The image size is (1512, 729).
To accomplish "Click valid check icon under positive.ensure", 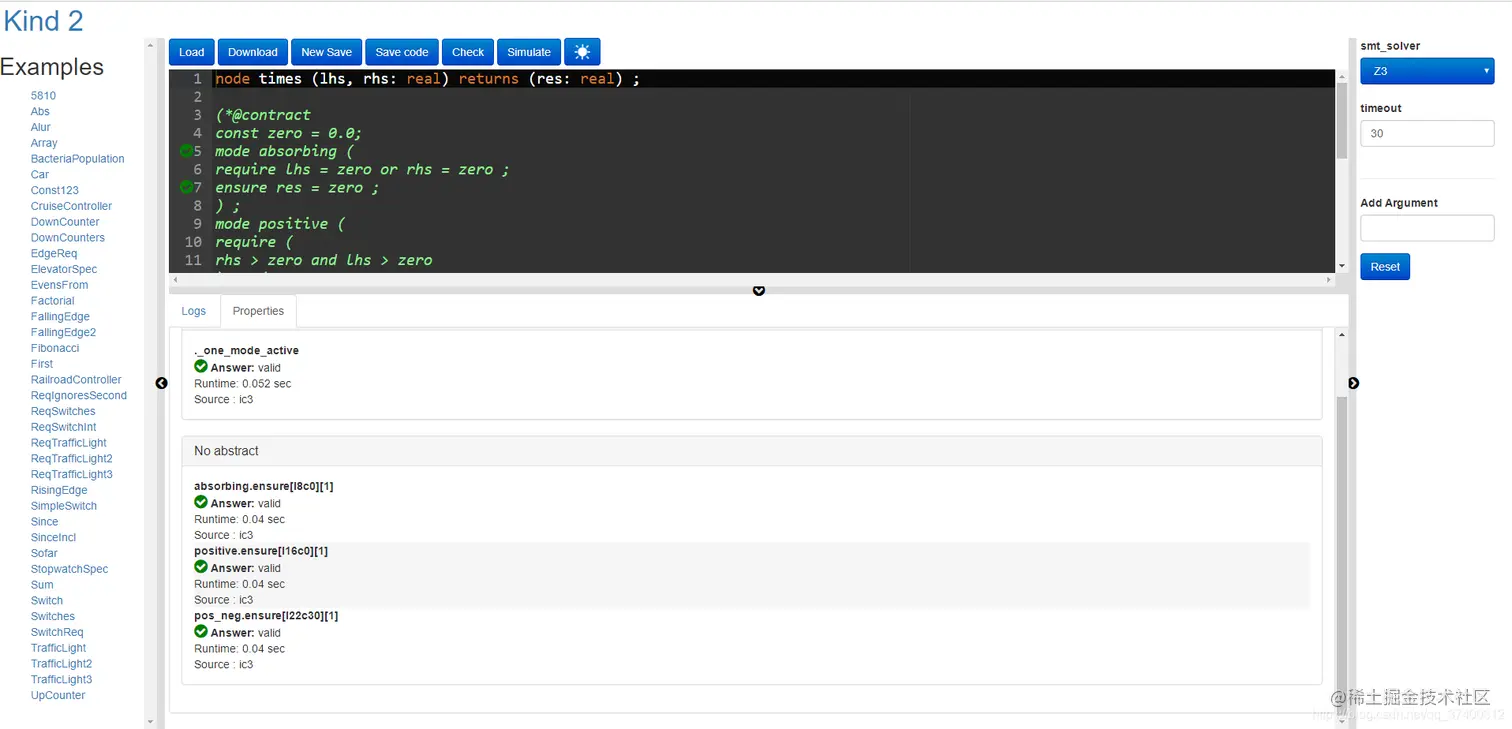I will pyautogui.click(x=201, y=567).
